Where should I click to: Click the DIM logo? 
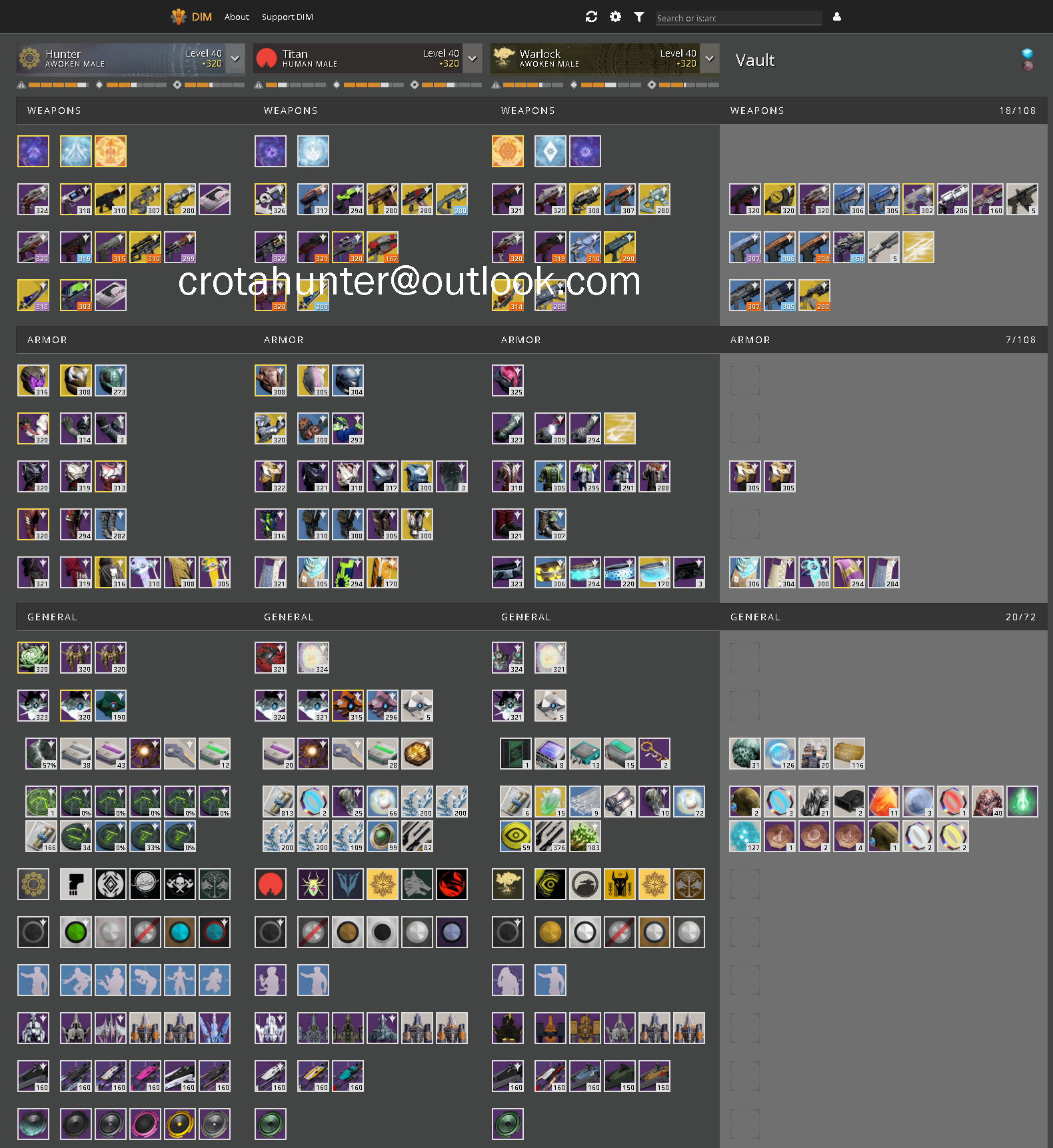coord(192,17)
